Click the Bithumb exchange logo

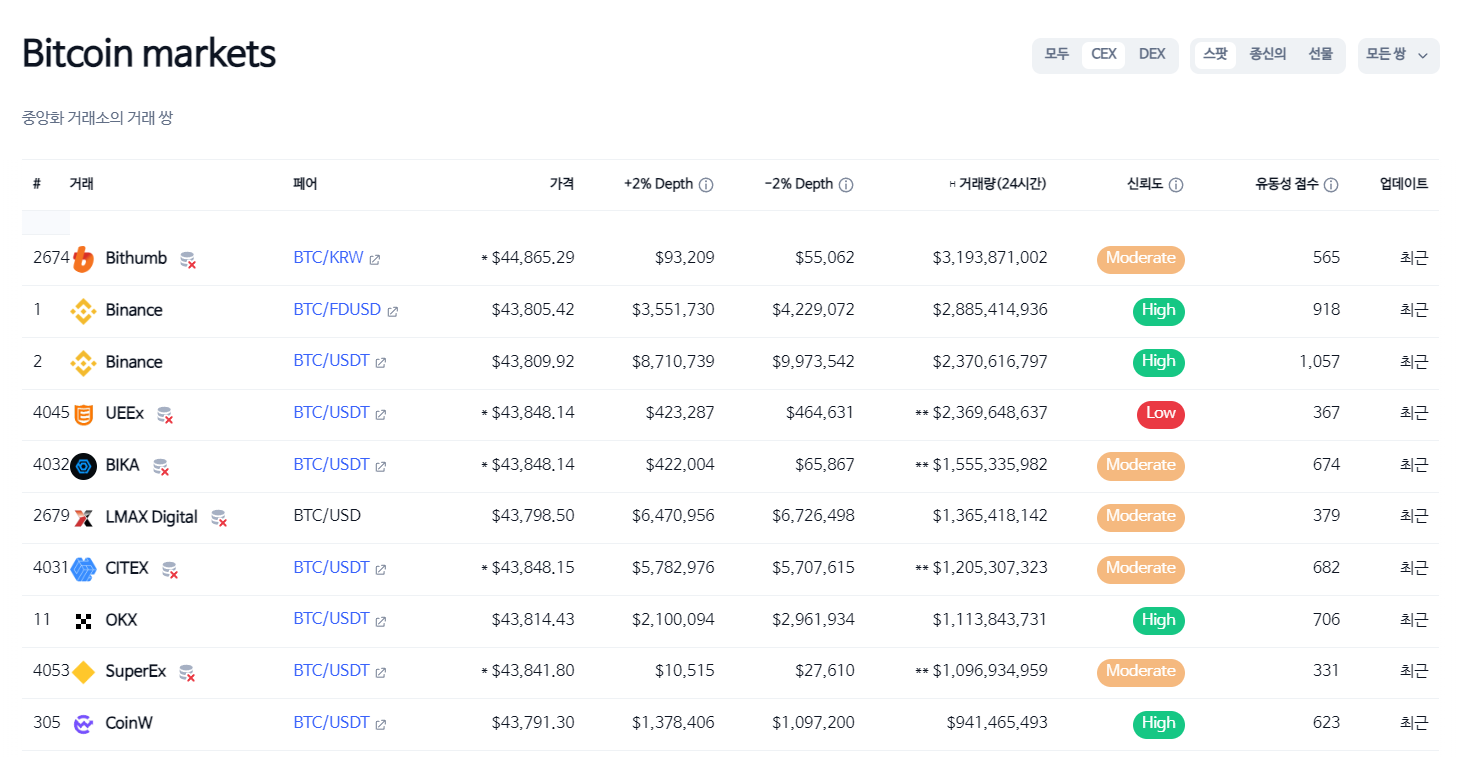tap(85, 257)
